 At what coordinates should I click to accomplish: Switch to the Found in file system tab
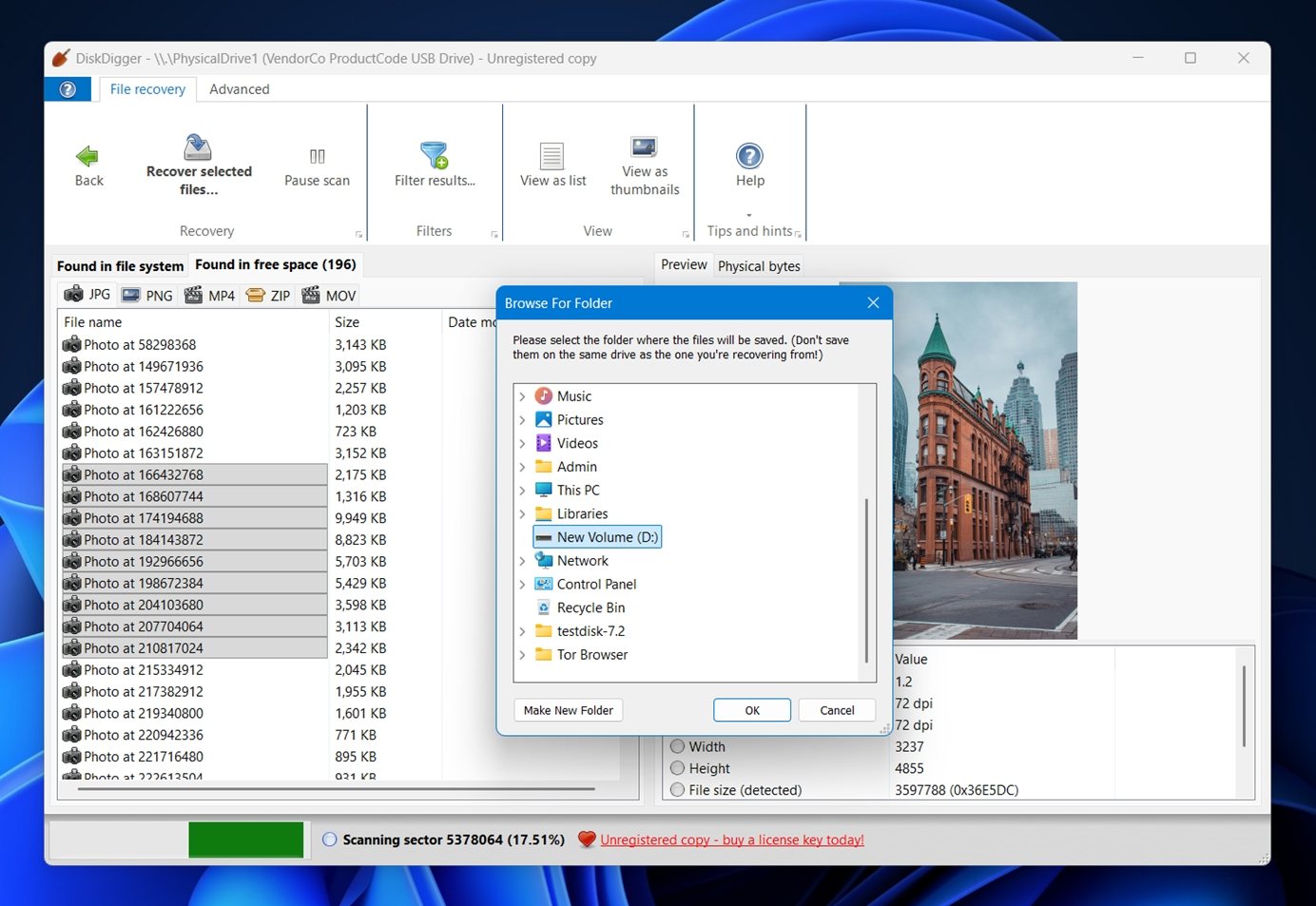(119, 265)
